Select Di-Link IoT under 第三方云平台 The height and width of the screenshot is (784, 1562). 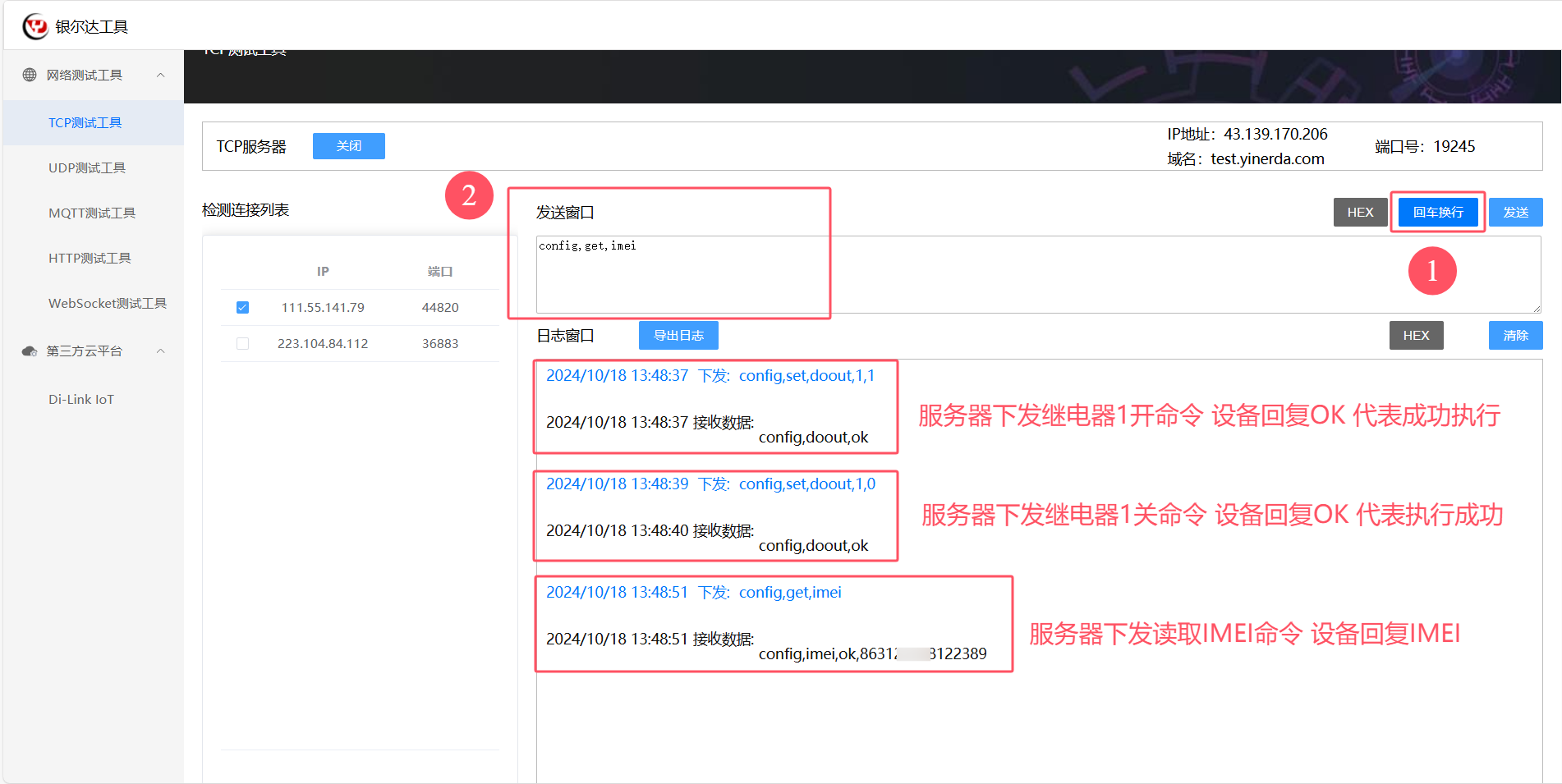tap(80, 399)
